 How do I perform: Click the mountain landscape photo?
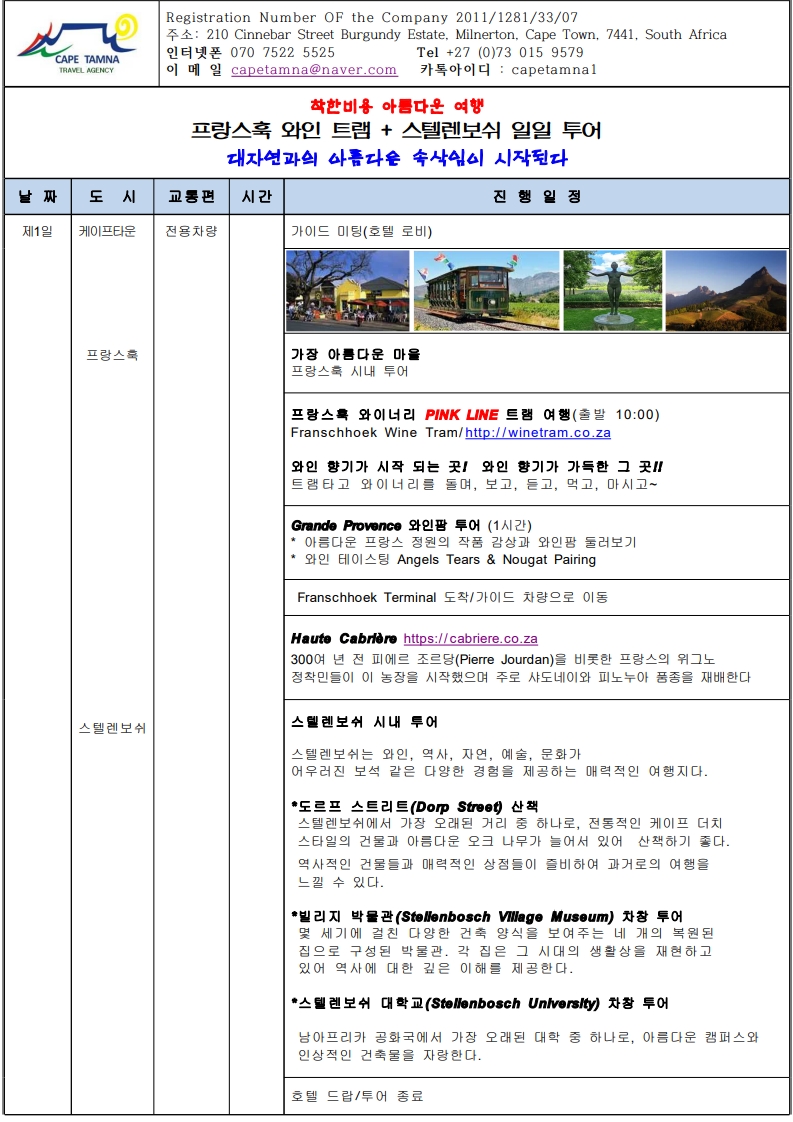click(725, 290)
